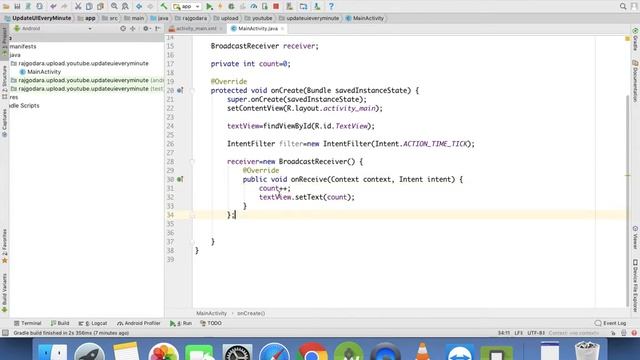640x360 pixels.
Task: Click the red Stop button
Action: [276, 6]
